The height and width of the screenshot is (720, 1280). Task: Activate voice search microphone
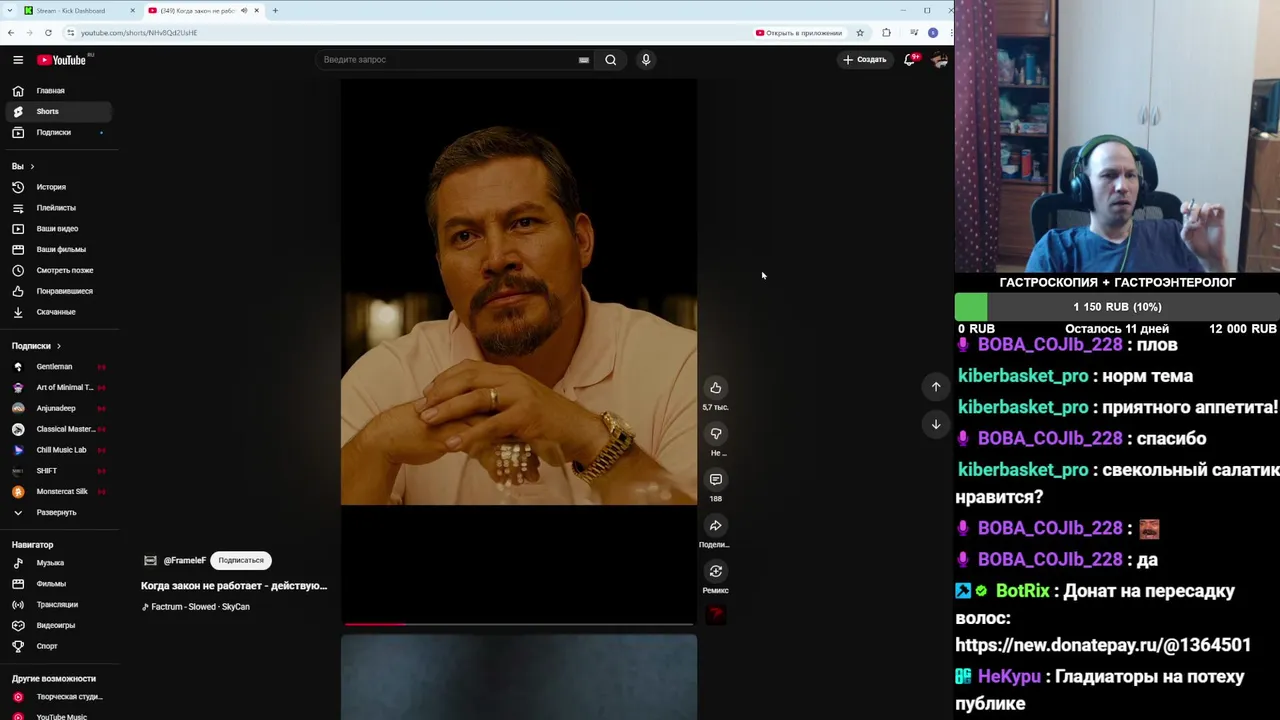646,60
